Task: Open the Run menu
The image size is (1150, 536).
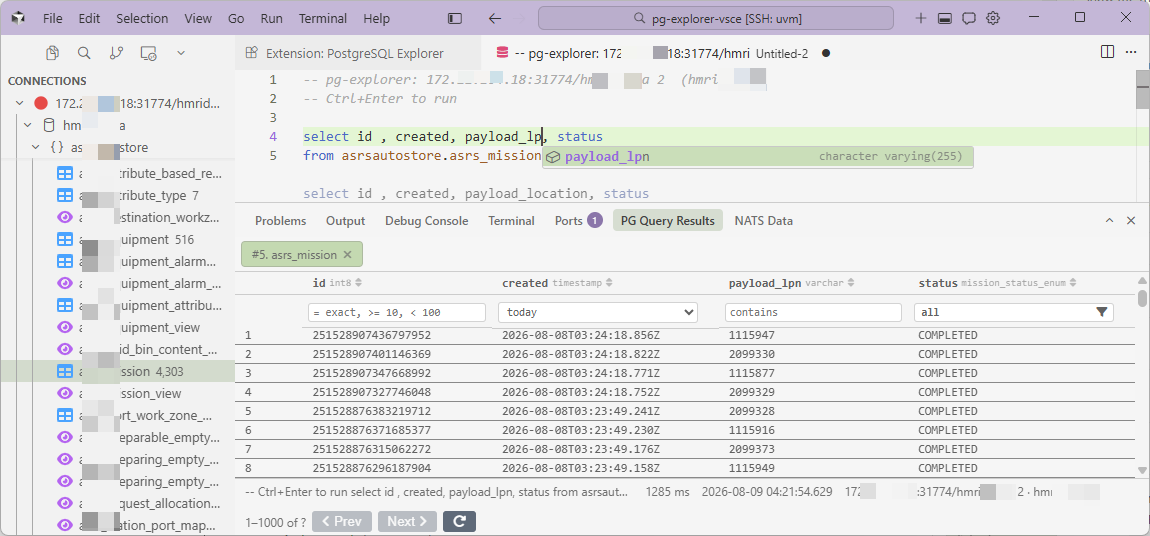Action: tap(271, 18)
